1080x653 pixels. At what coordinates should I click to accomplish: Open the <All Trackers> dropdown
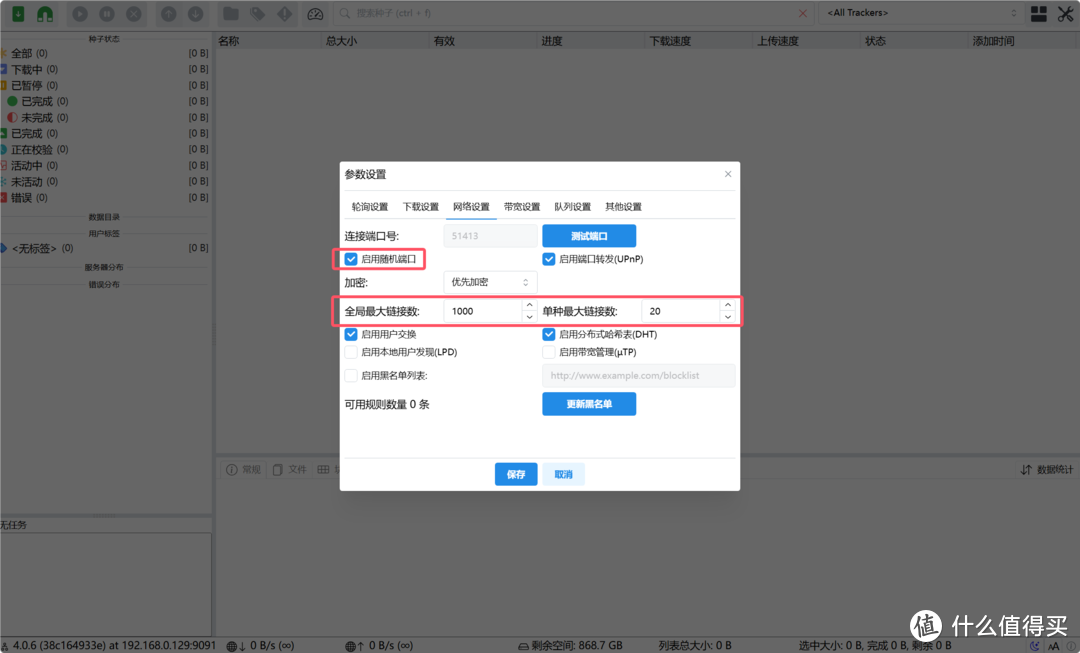(x=919, y=13)
